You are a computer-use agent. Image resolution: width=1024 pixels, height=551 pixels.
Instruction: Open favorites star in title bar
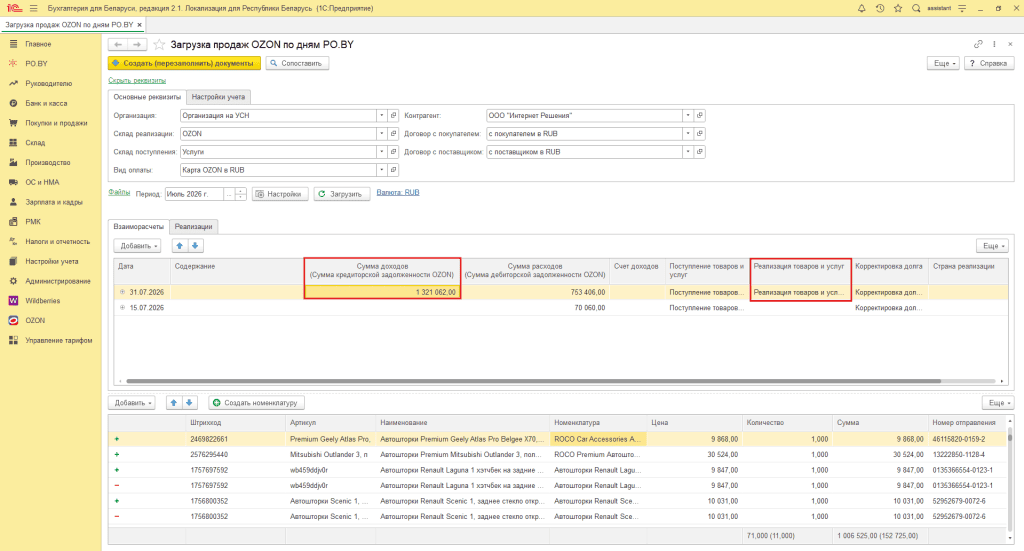pos(898,8)
